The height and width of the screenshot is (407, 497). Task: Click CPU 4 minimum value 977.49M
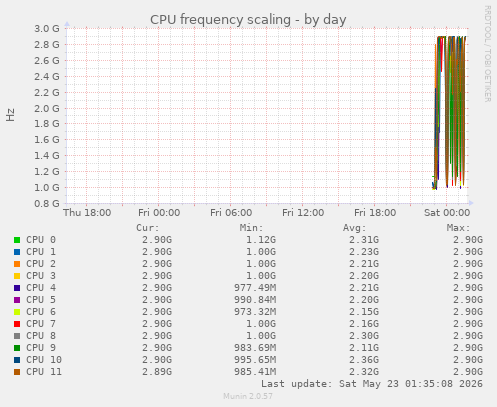click(x=255, y=288)
